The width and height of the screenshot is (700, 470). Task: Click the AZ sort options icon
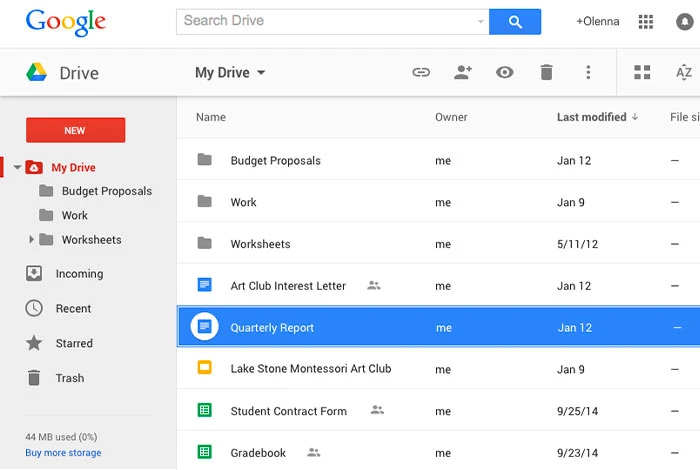pos(684,72)
